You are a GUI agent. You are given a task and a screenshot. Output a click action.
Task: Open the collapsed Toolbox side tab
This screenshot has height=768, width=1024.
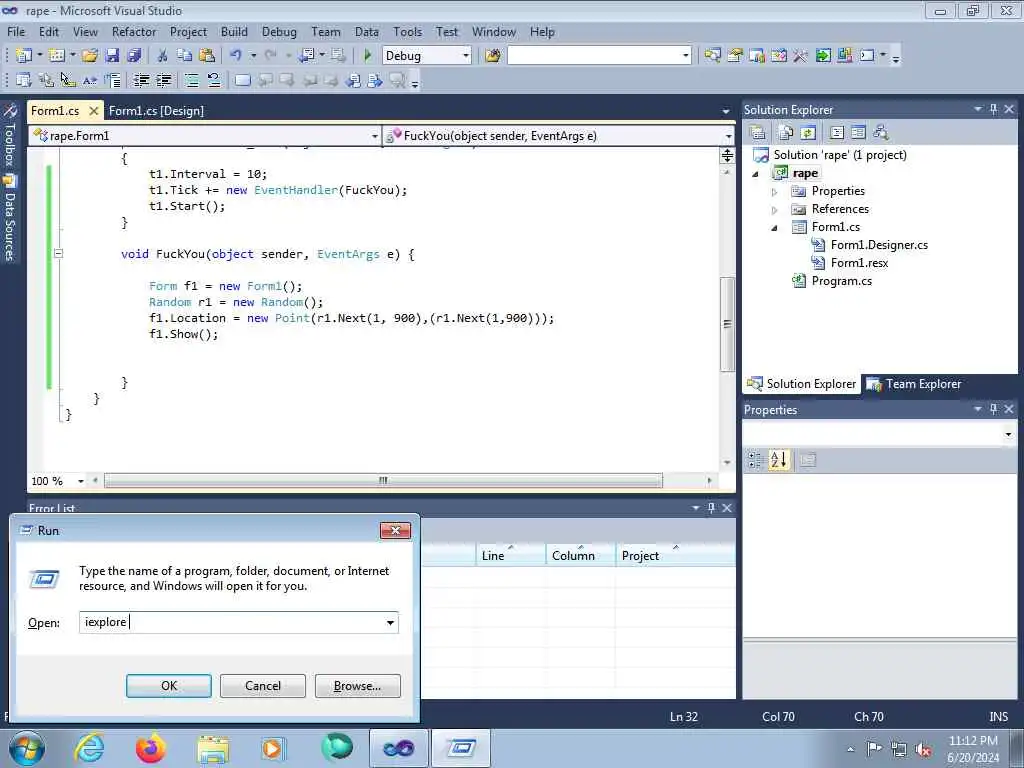click(x=9, y=136)
